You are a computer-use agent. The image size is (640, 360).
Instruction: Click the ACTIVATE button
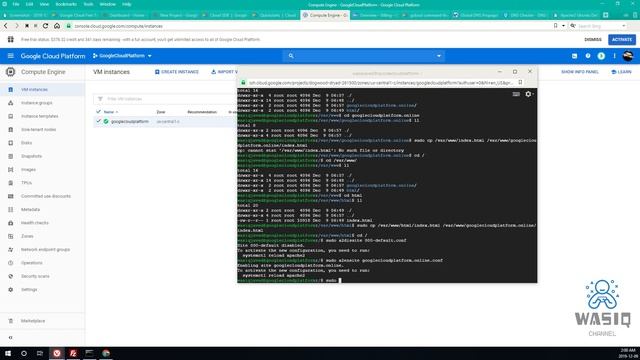(622, 40)
